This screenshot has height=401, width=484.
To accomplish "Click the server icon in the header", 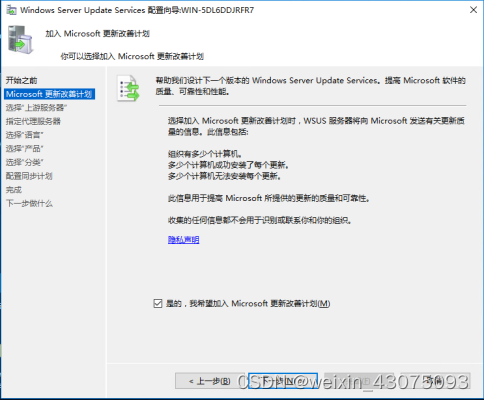I will [x=21, y=40].
